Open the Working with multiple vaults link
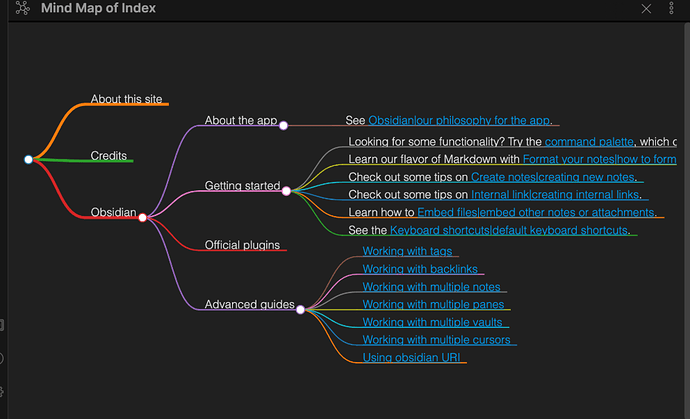 point(434,322)
